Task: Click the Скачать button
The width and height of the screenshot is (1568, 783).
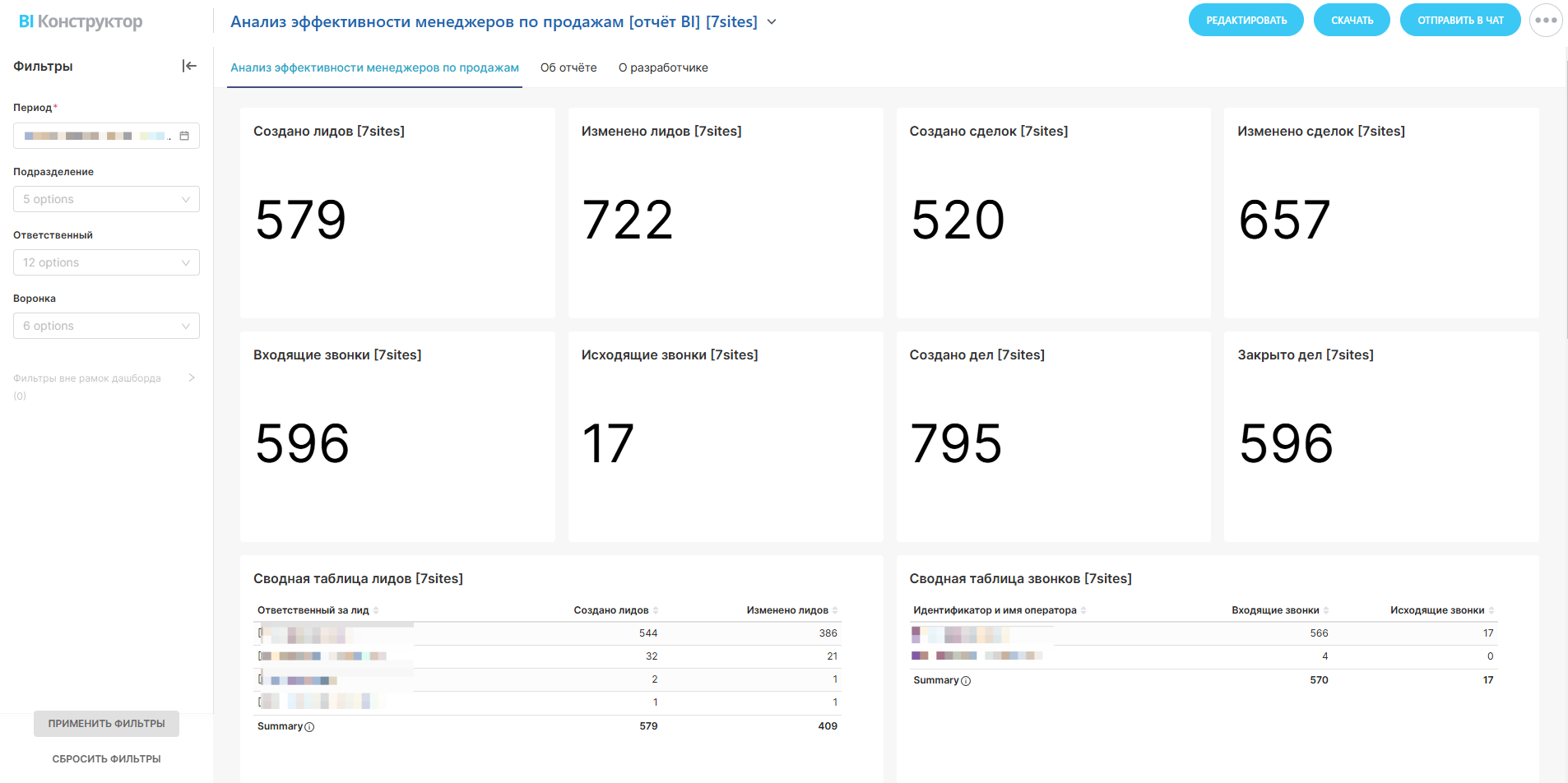Action: tap(1352, 21)
